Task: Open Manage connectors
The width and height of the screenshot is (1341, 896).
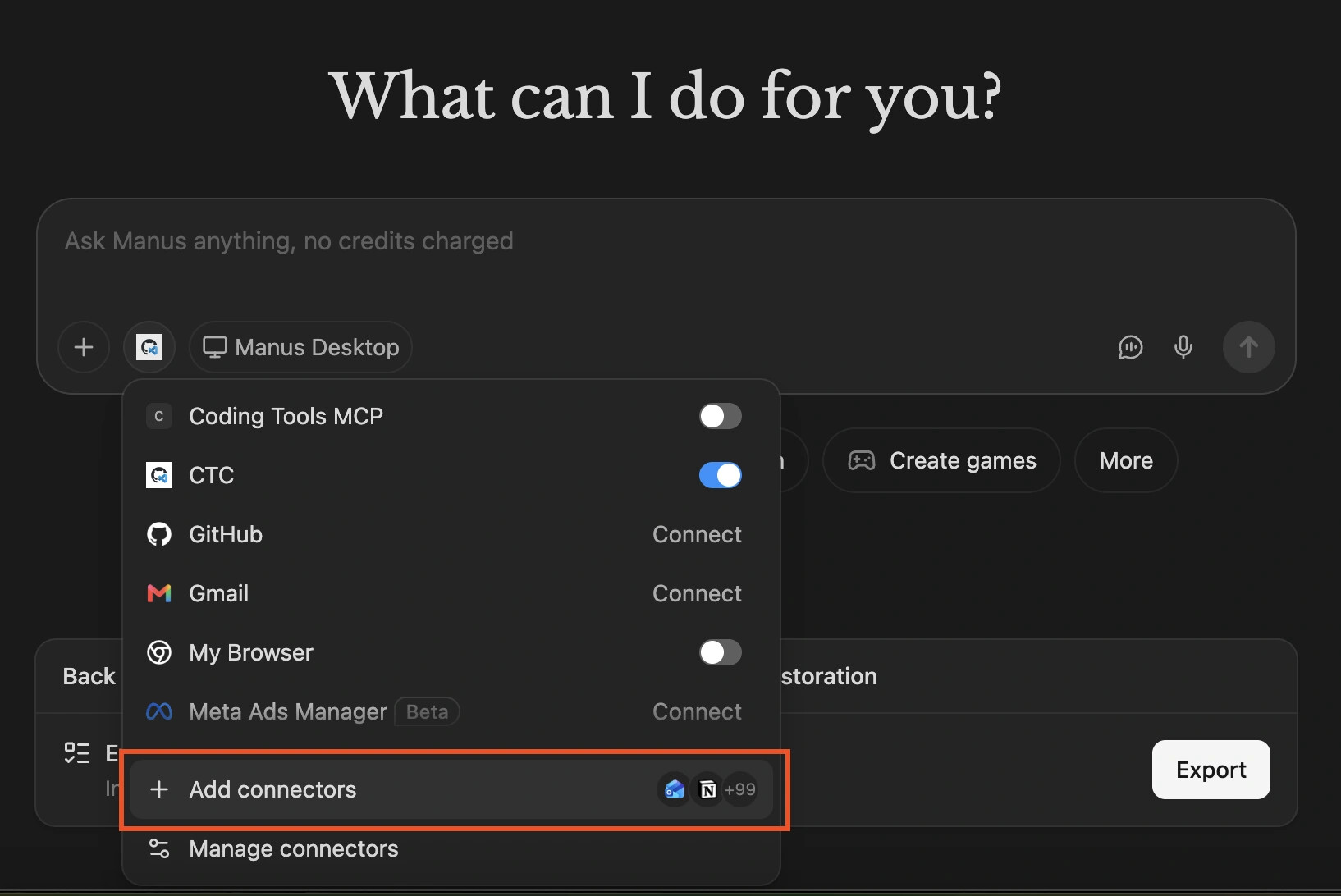Action: (451, 848)
